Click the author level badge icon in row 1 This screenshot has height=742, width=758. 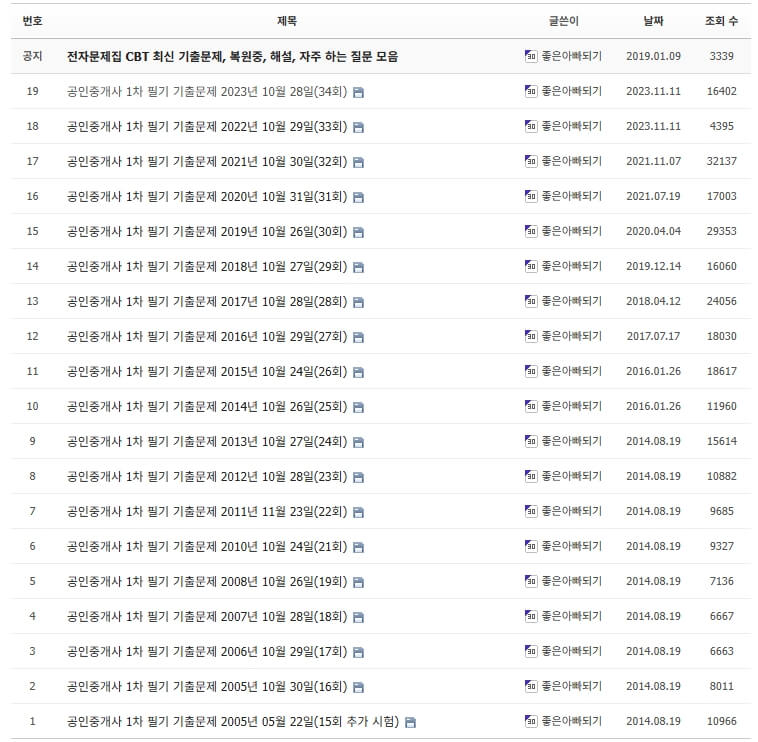(x=531, y=721)
